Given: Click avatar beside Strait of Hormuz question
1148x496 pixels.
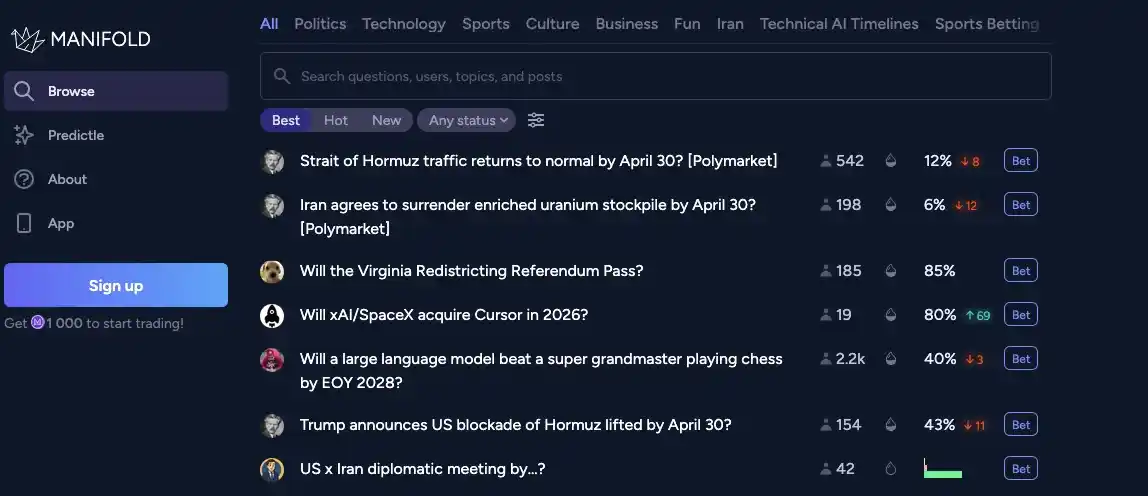Looking at the screenshot, I should click(x=272, y=161).
